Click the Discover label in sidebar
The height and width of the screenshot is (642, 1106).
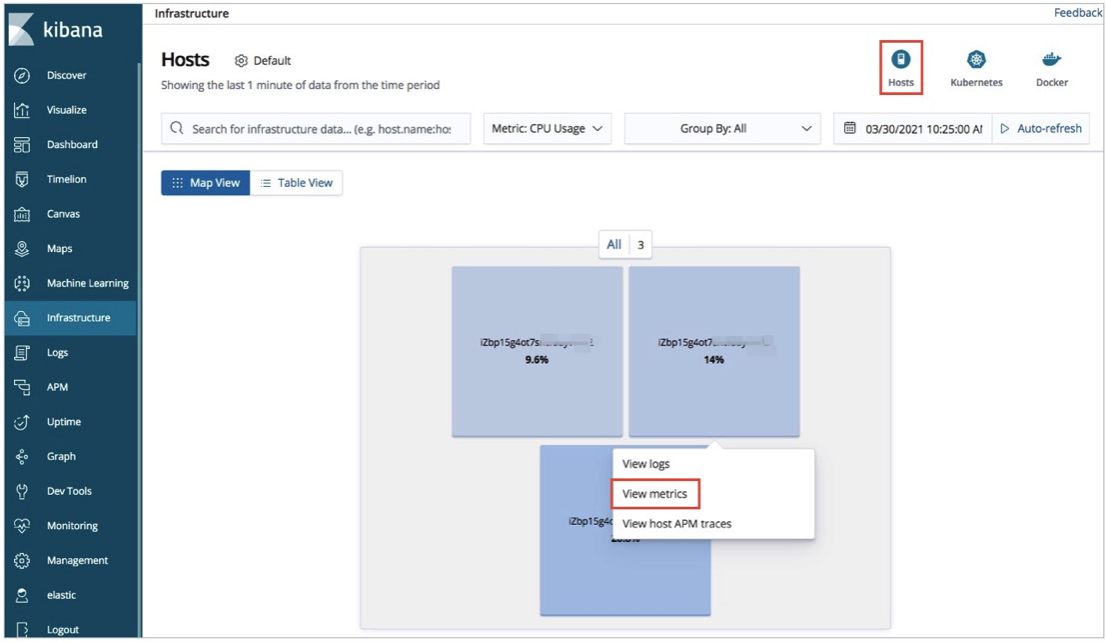67,75
